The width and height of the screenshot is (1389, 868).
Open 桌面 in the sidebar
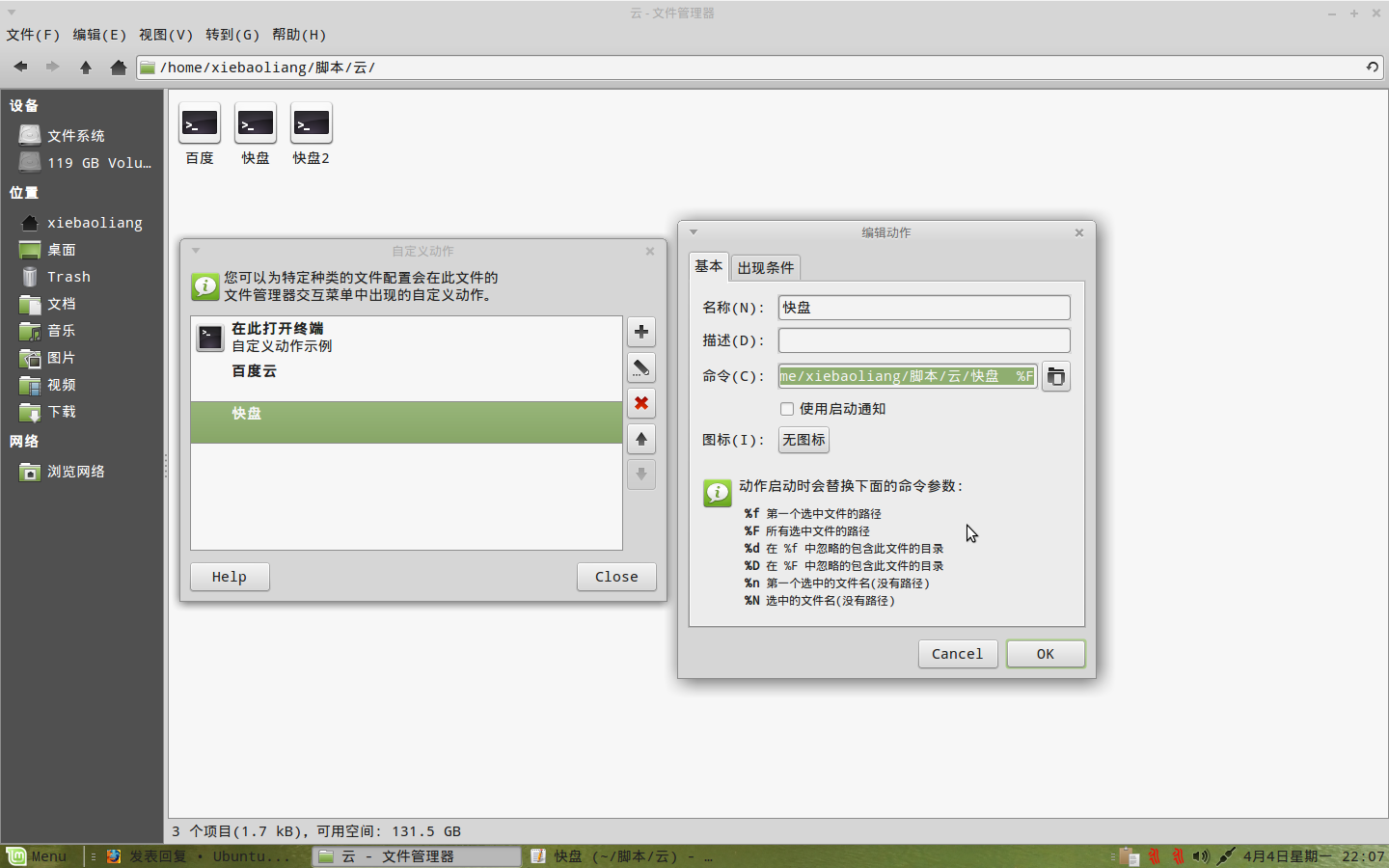pos(48,249)
